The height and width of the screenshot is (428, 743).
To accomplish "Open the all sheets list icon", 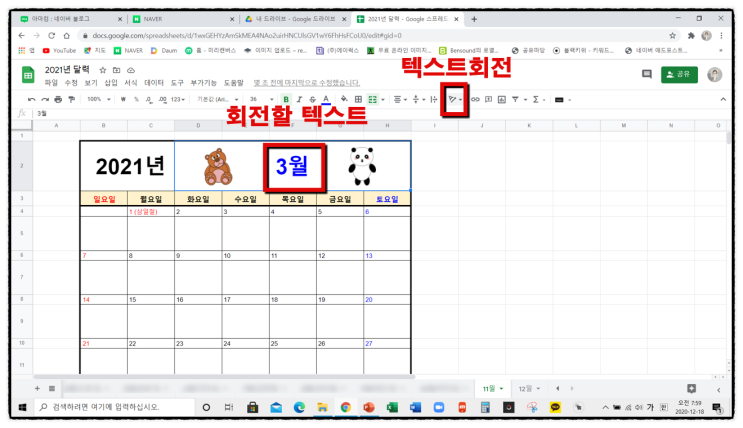I will pyautogui.click(x=52, y=389).
